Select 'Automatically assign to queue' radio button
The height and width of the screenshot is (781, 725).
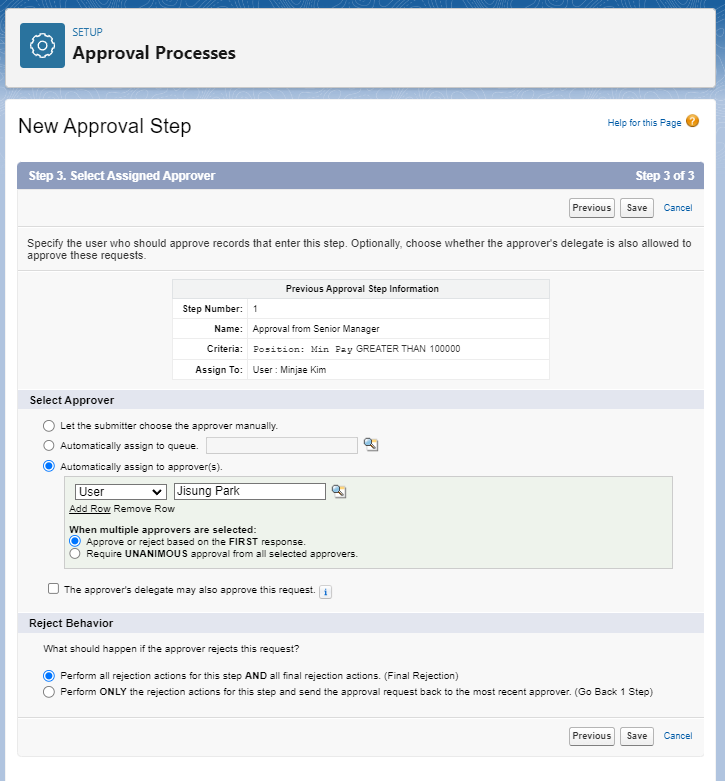tap(49, 445)
